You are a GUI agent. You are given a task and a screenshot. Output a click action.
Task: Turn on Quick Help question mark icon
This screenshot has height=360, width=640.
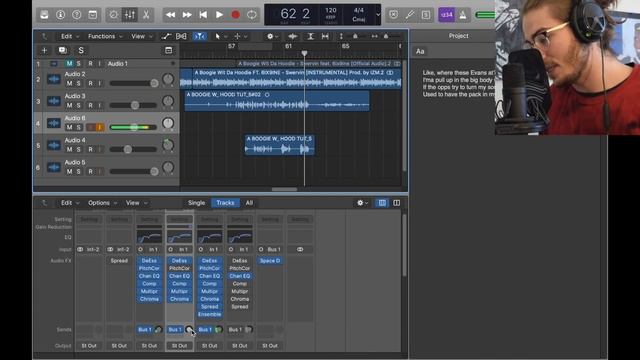(x=77, y=15)
